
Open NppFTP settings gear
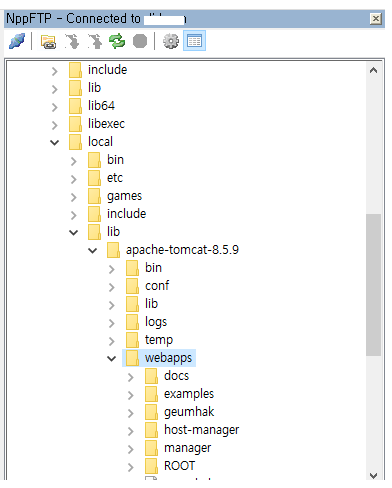pos(171,41)
